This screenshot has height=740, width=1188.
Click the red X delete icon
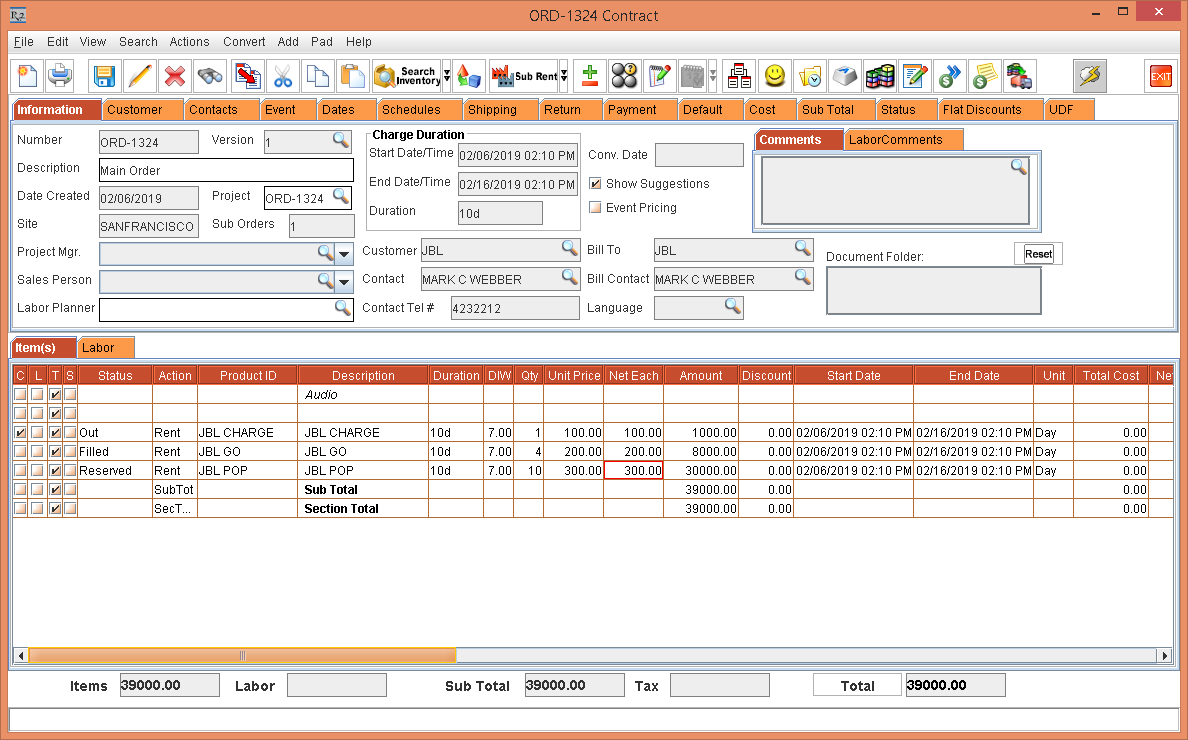[x=175, y=76]
